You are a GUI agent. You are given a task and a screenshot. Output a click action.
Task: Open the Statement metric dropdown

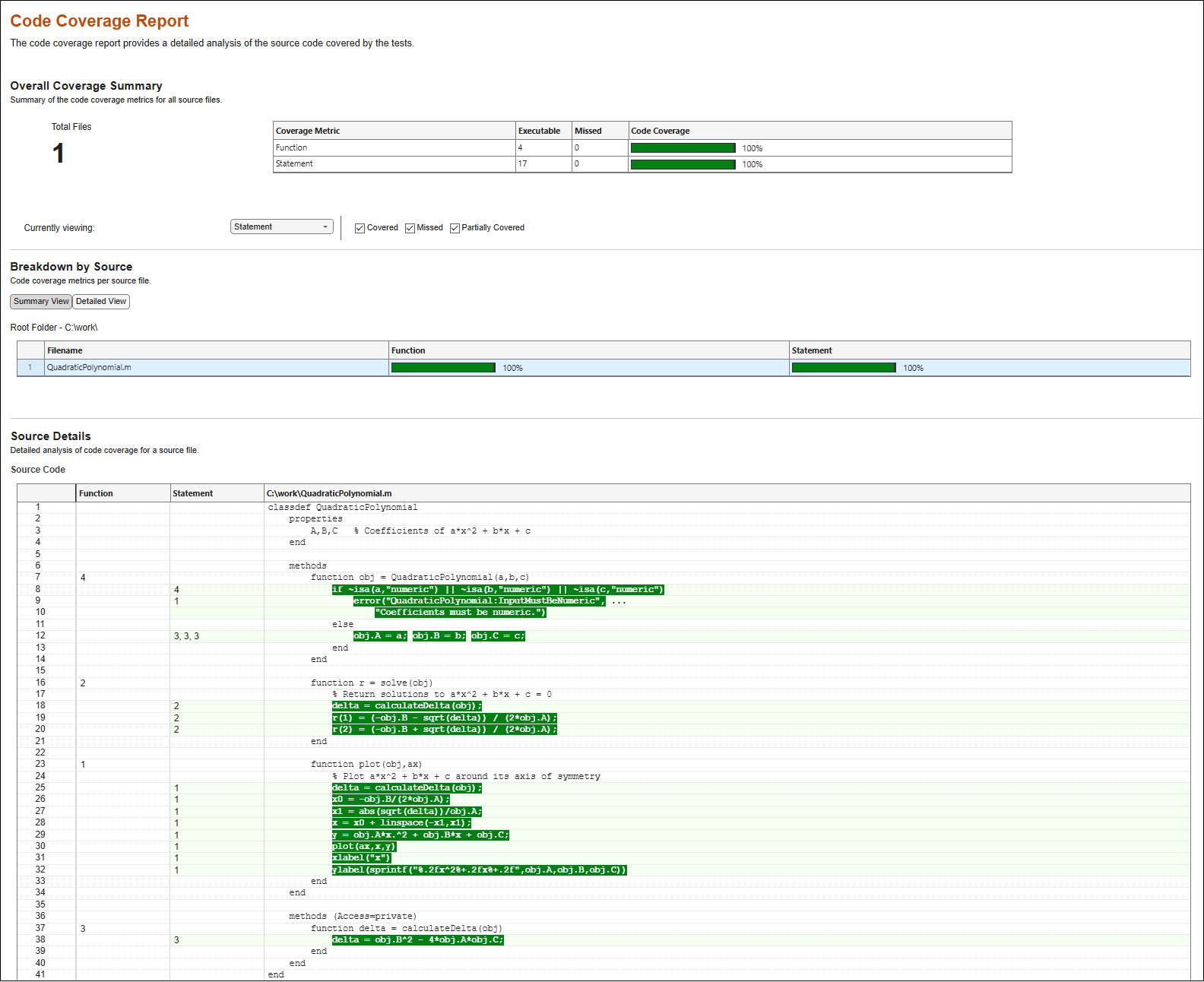281,226
